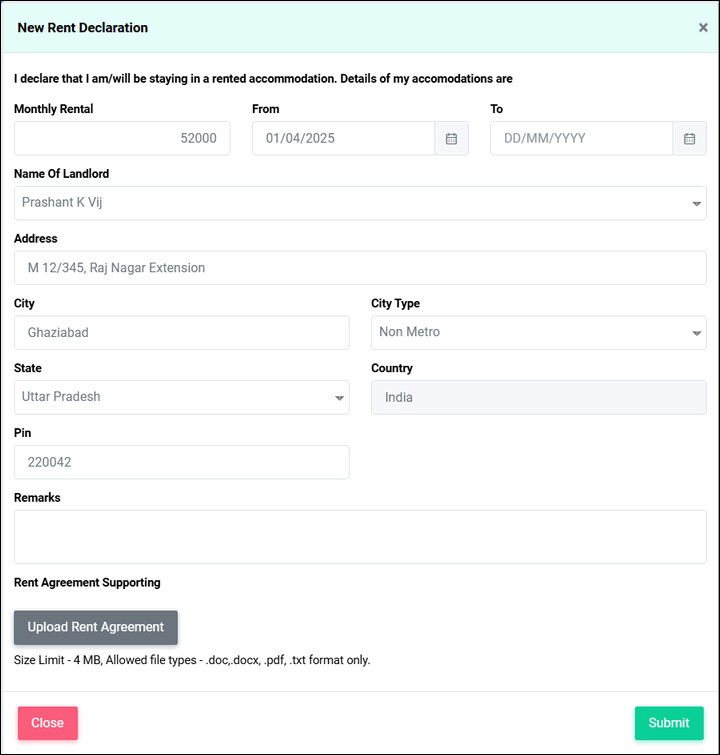This screenshot has height=755, width=720.
Task: Click the To date DD/MM/YYYY field
Action: (x=581, y=139)
